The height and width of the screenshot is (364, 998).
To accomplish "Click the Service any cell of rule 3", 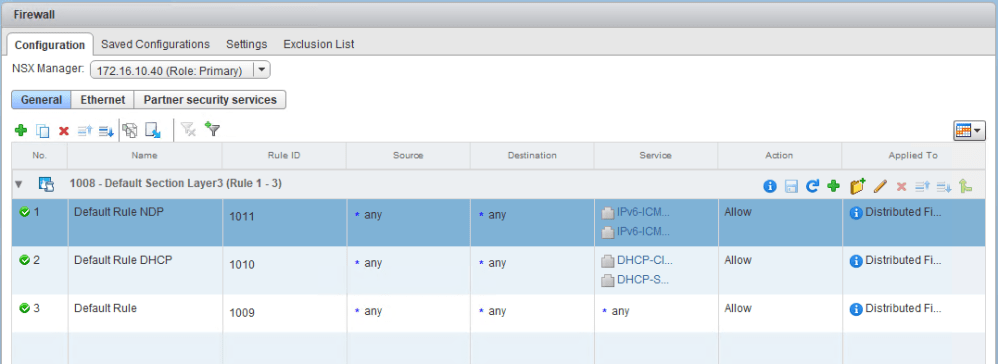I will tap(656, 313).
